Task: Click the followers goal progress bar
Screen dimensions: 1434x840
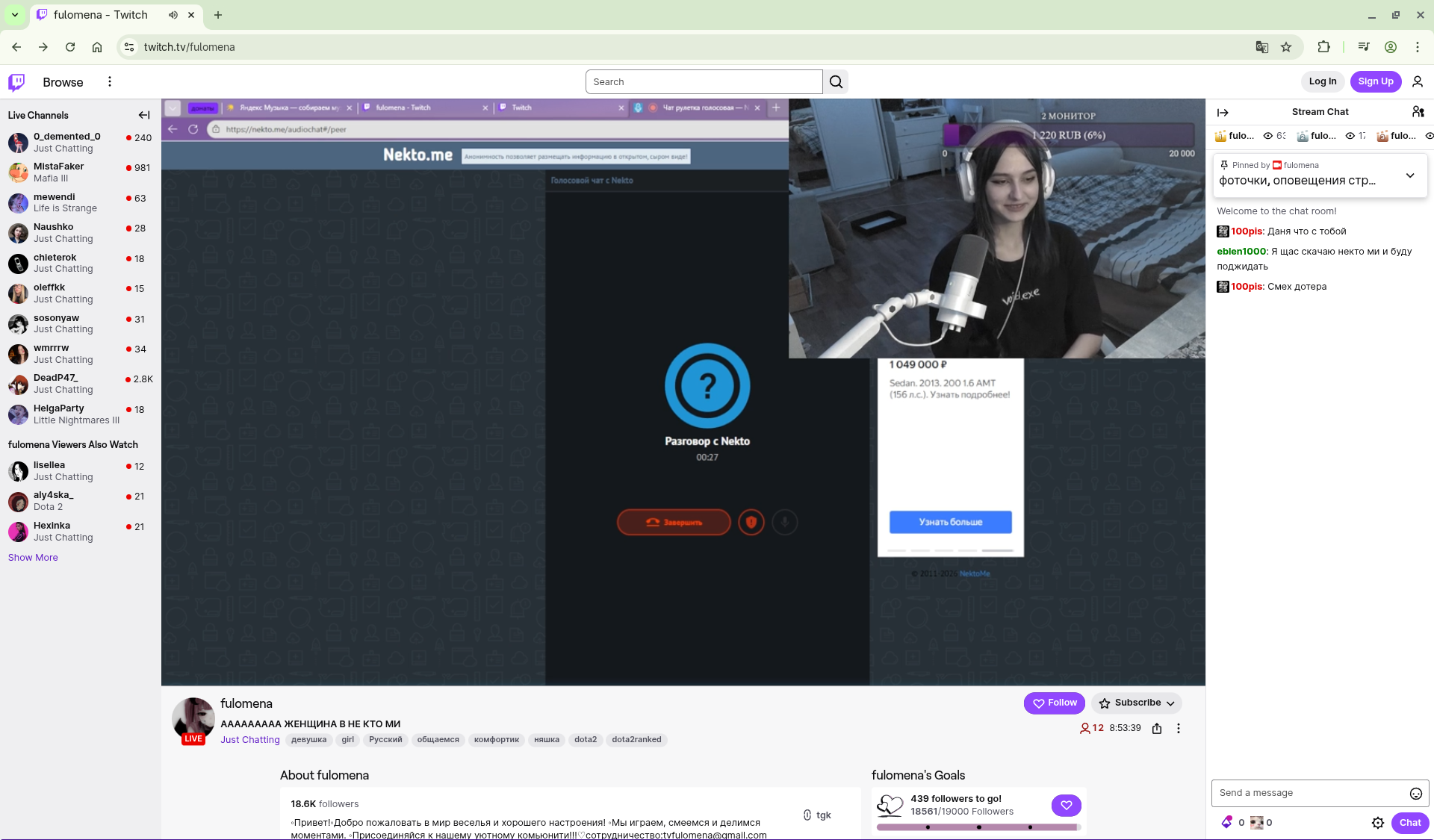Action: (x=978, y=827)
